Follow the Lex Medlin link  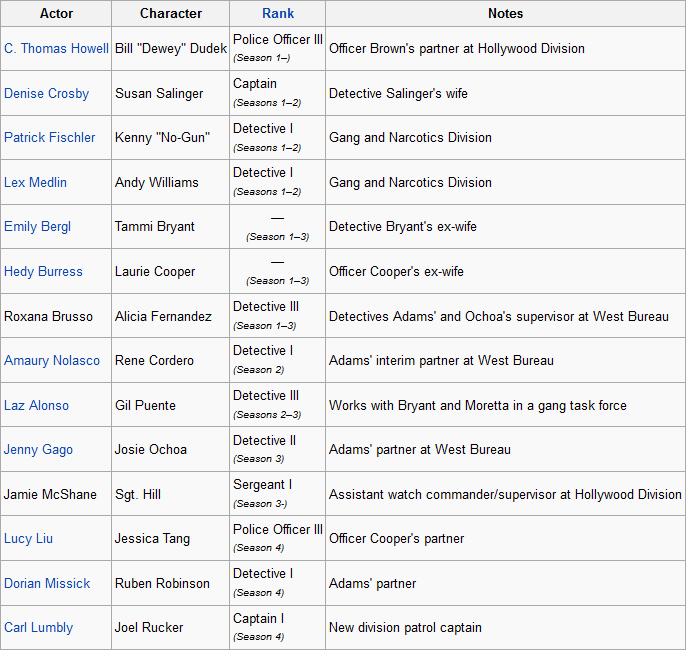(x=36, y=182)
